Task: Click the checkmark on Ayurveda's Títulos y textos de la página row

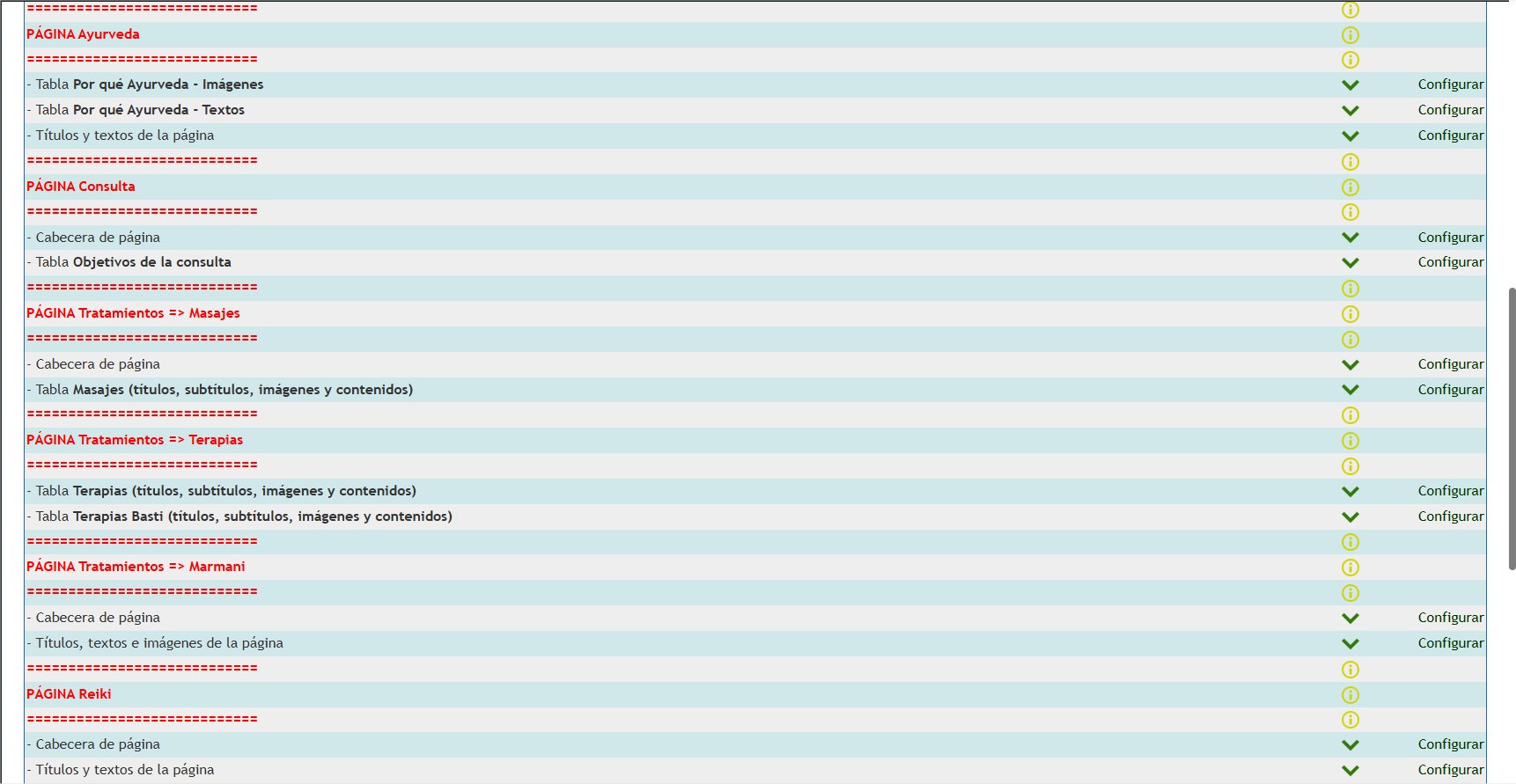Action: point(1350,136)
